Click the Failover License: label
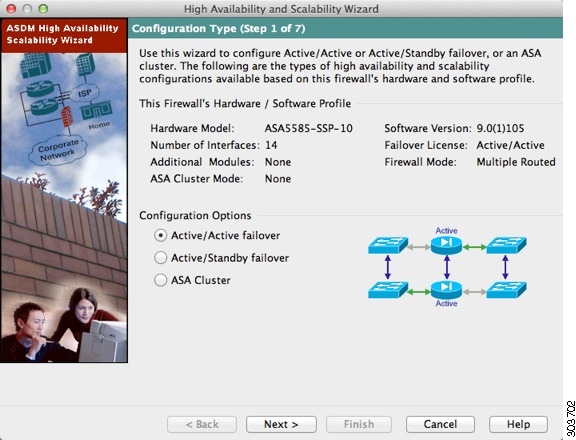The height and width of the screenshot is (440, 576). [426, 145]
